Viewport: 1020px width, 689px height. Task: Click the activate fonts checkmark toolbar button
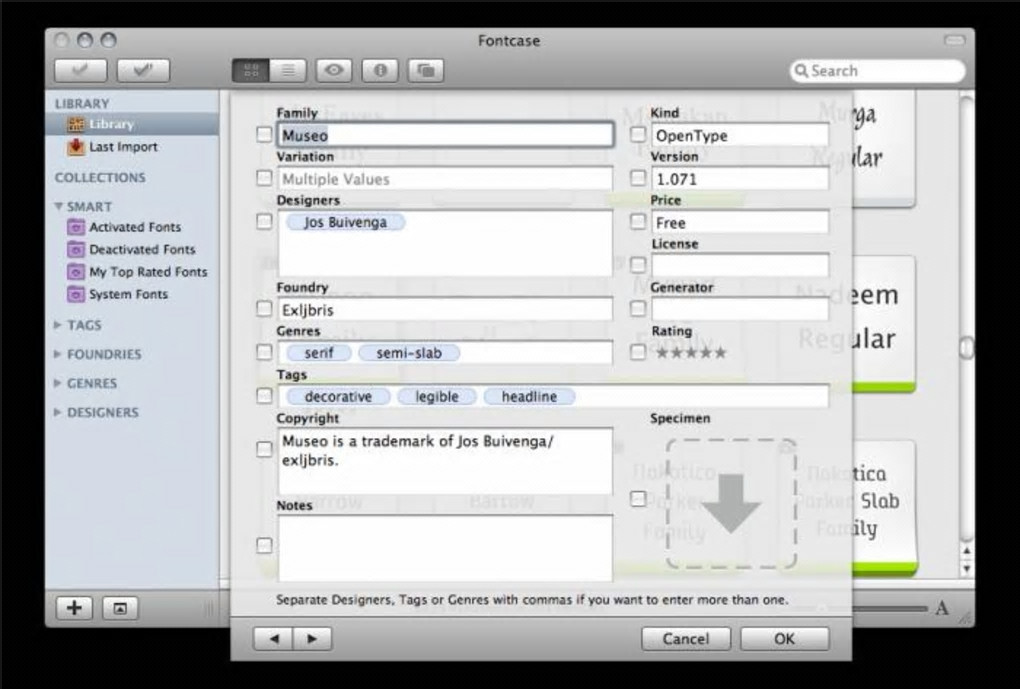point(81,70)
